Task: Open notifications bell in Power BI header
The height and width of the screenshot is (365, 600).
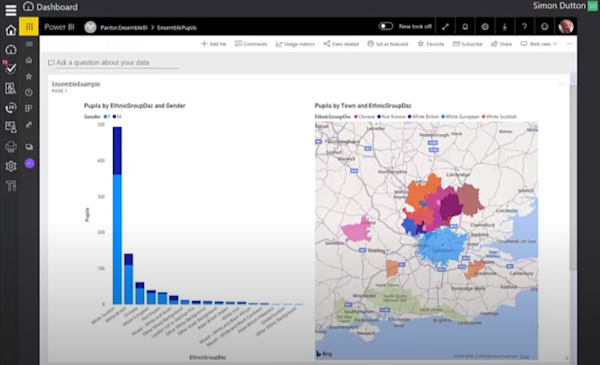Action: tap(465, 27)
